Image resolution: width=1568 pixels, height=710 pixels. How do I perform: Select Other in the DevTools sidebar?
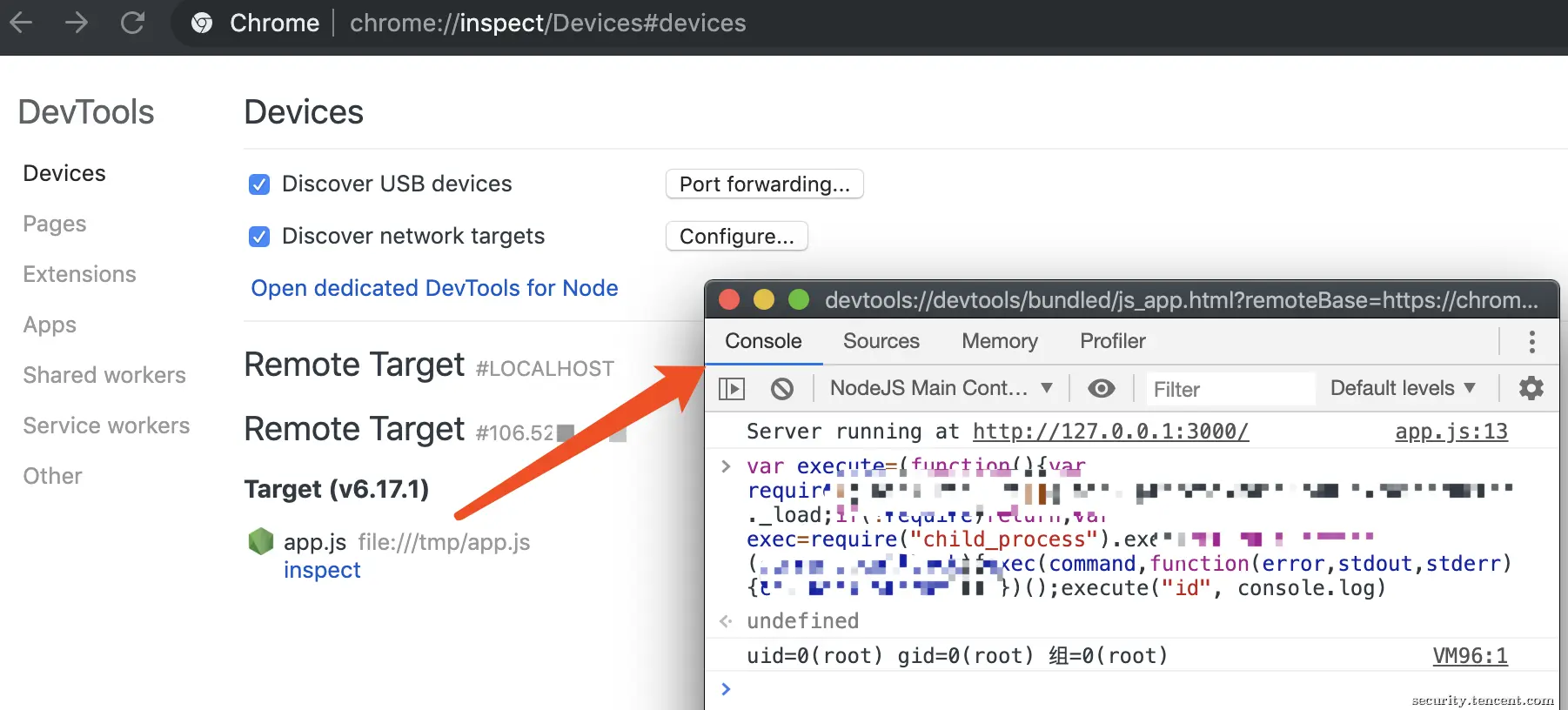(53, 476)
